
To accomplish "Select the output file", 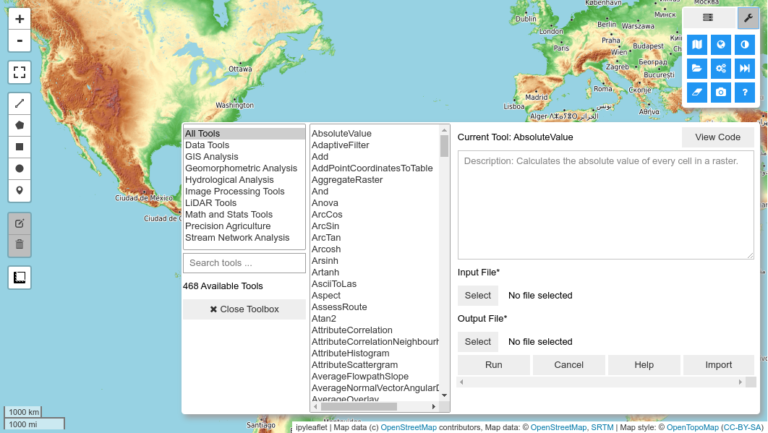I will 478,341.
